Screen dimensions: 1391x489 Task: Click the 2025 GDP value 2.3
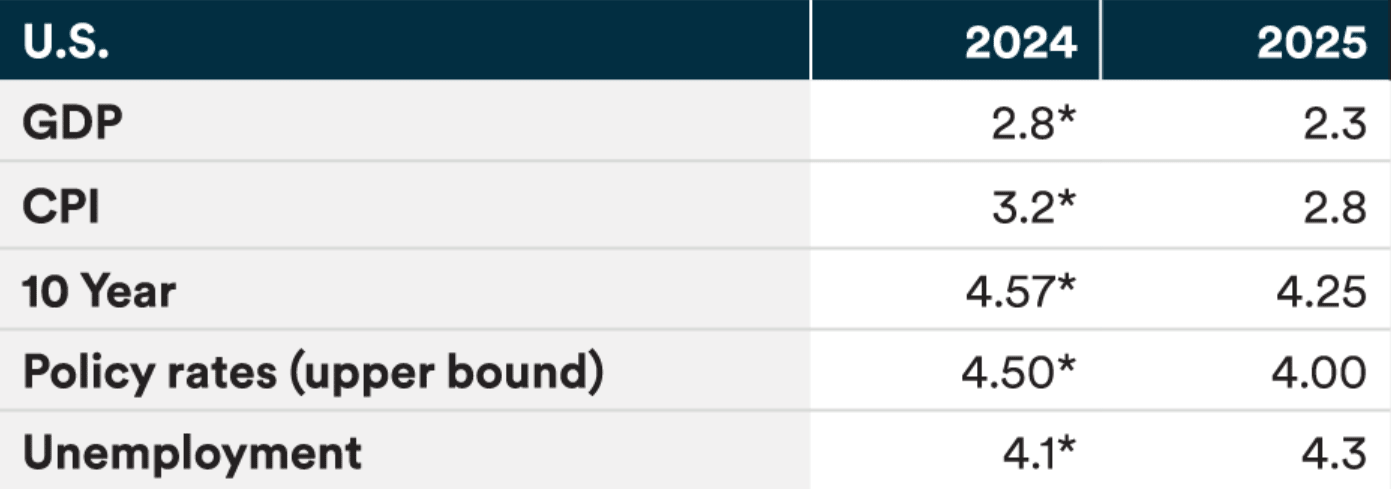tap(1333, 128)
